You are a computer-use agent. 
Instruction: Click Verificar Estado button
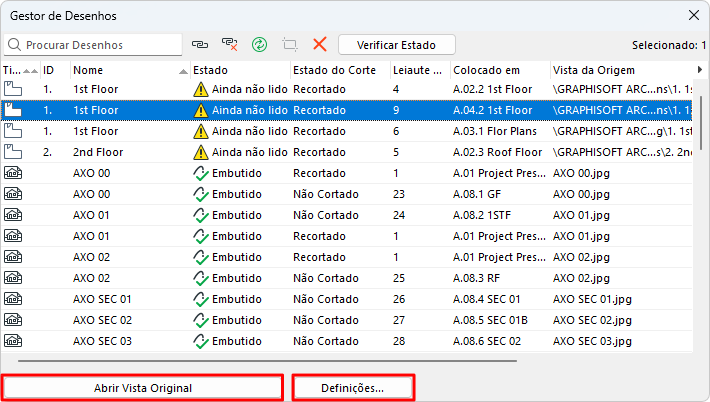click(397, 45)
